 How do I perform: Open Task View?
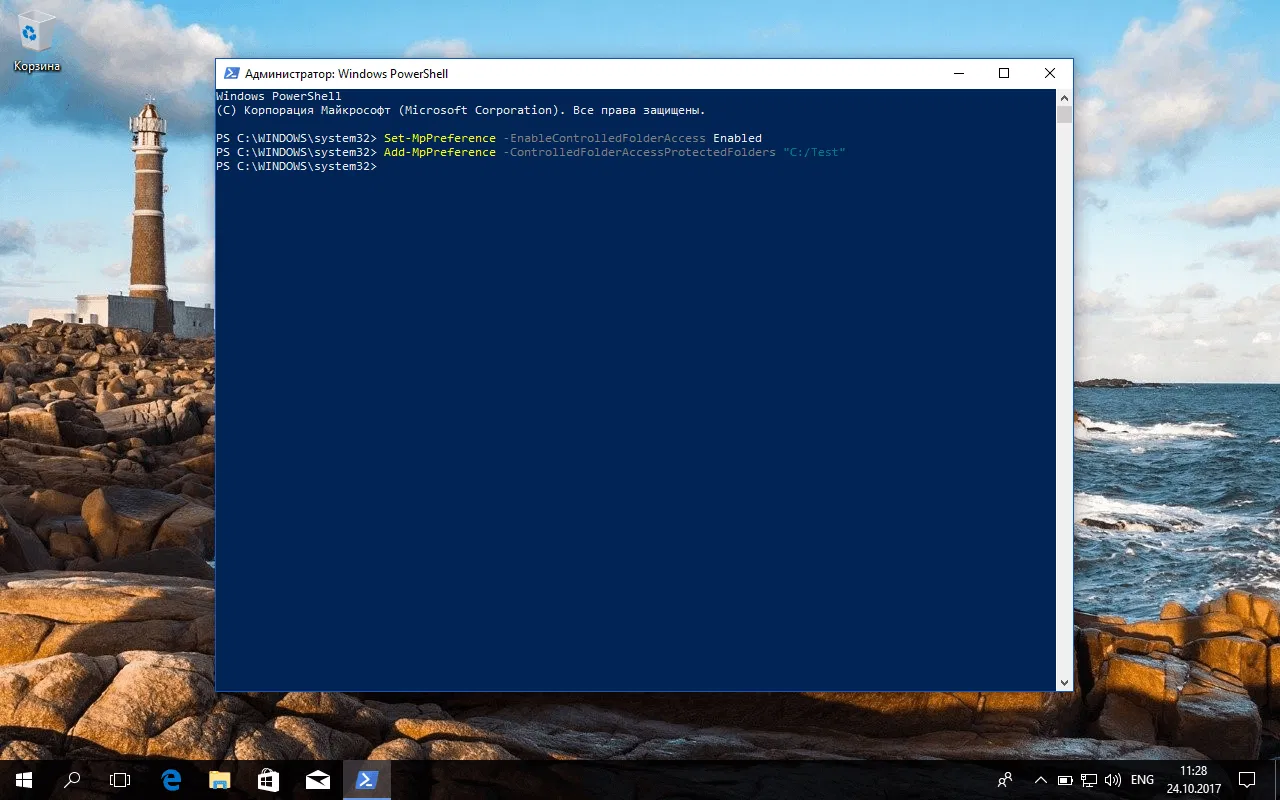click(120, 780)
